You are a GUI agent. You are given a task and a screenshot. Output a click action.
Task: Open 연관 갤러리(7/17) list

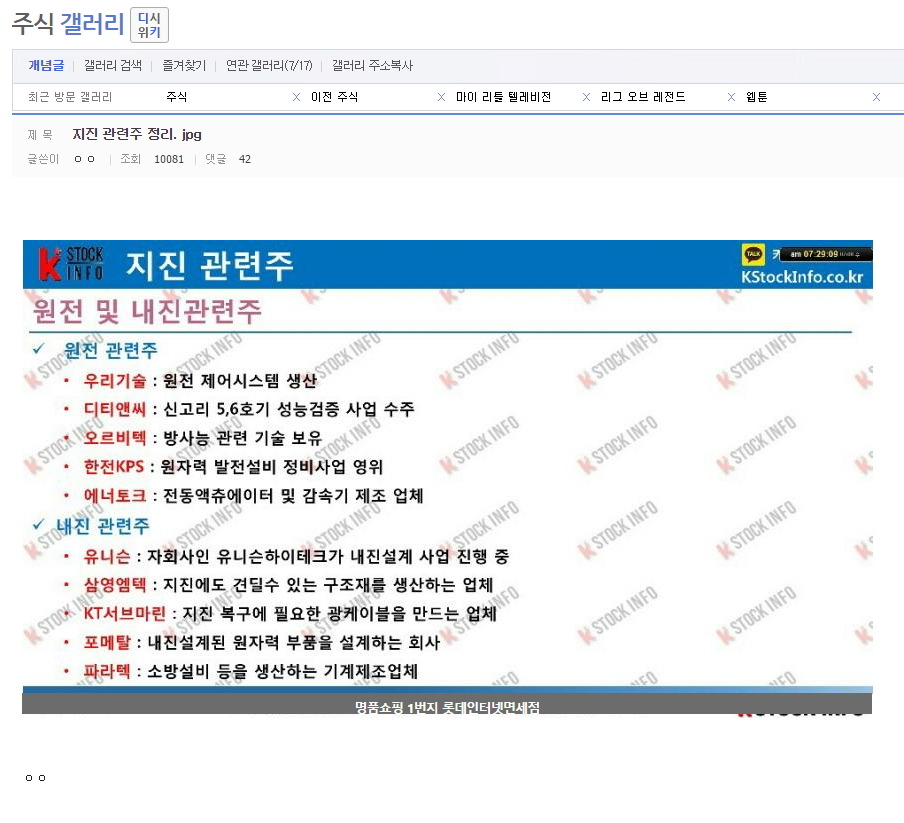(269, 65)
